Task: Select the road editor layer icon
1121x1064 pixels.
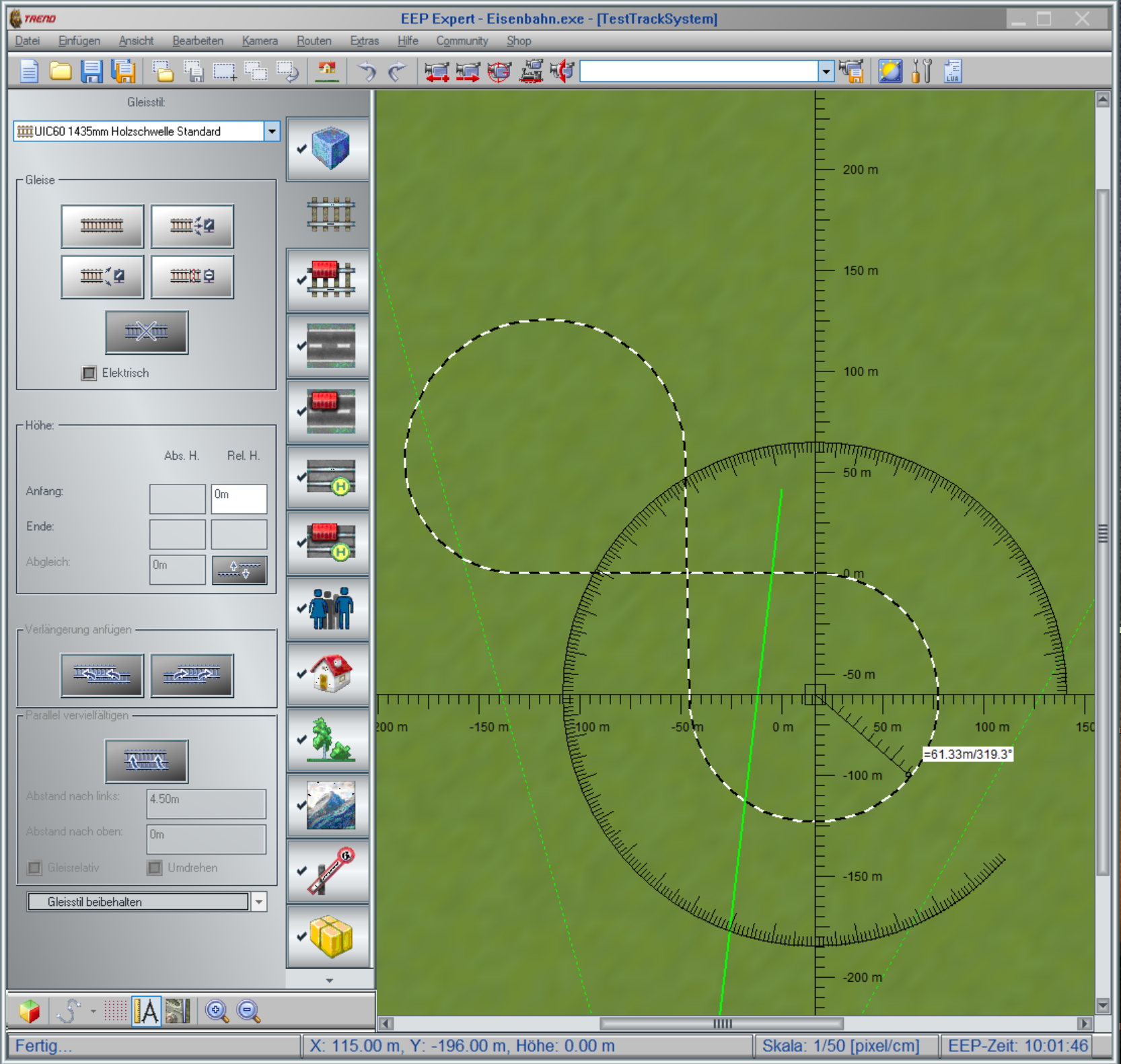Action: [330, 345]
